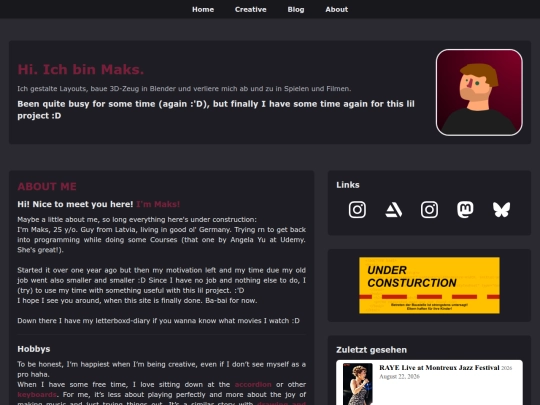Click the German tagline 'Ich gestalte Layouts'

coord(184,89)
